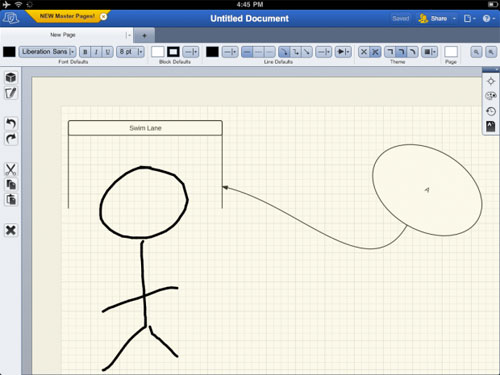Select the first line-crossing X theme option
The width and height of the screenshot is (500, 375).
(x=364, y=52)
